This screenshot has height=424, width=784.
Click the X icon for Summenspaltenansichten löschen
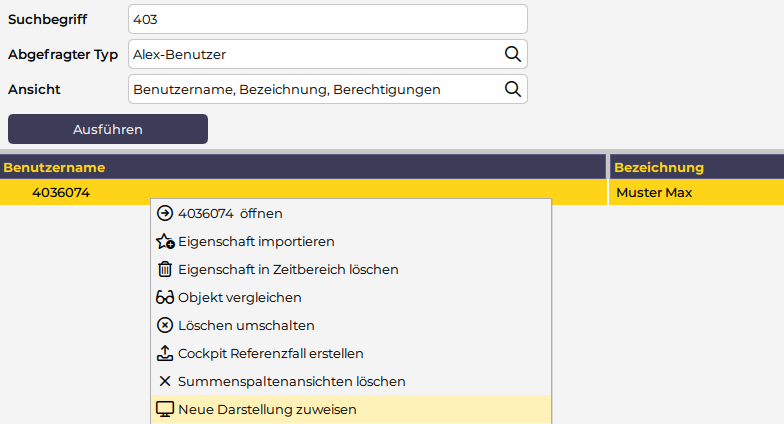(x=165, y=381)
